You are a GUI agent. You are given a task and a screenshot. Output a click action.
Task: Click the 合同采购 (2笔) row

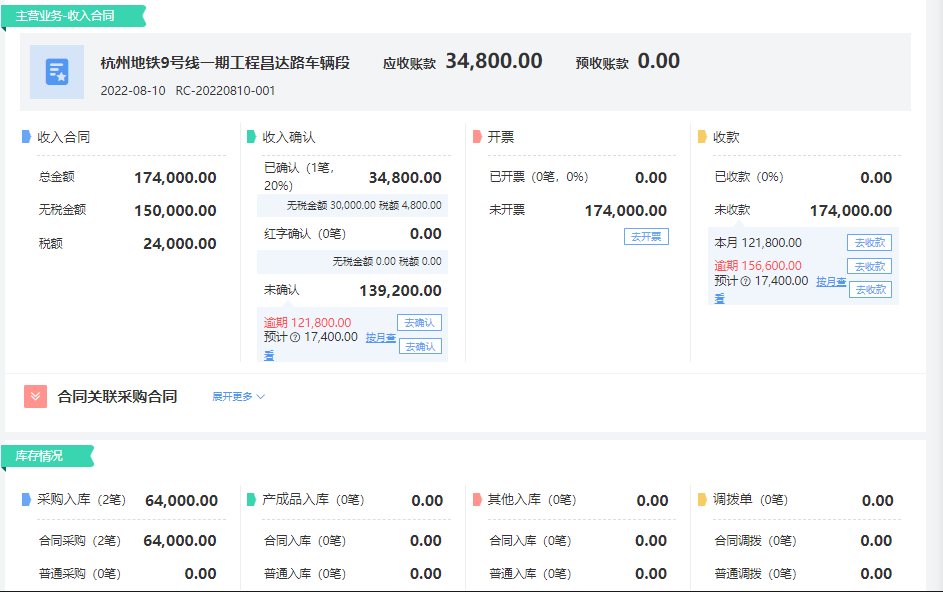[127, 541]
